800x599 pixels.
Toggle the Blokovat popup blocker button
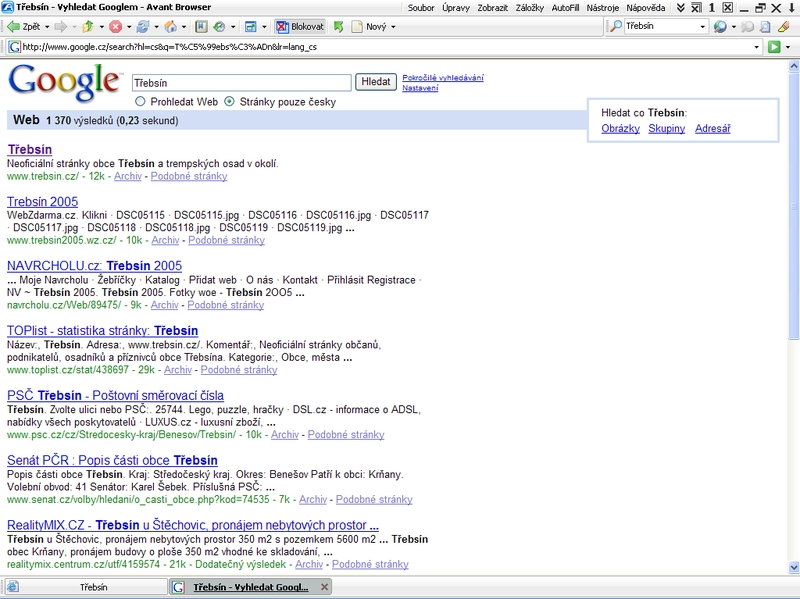[x=300, y=27]
